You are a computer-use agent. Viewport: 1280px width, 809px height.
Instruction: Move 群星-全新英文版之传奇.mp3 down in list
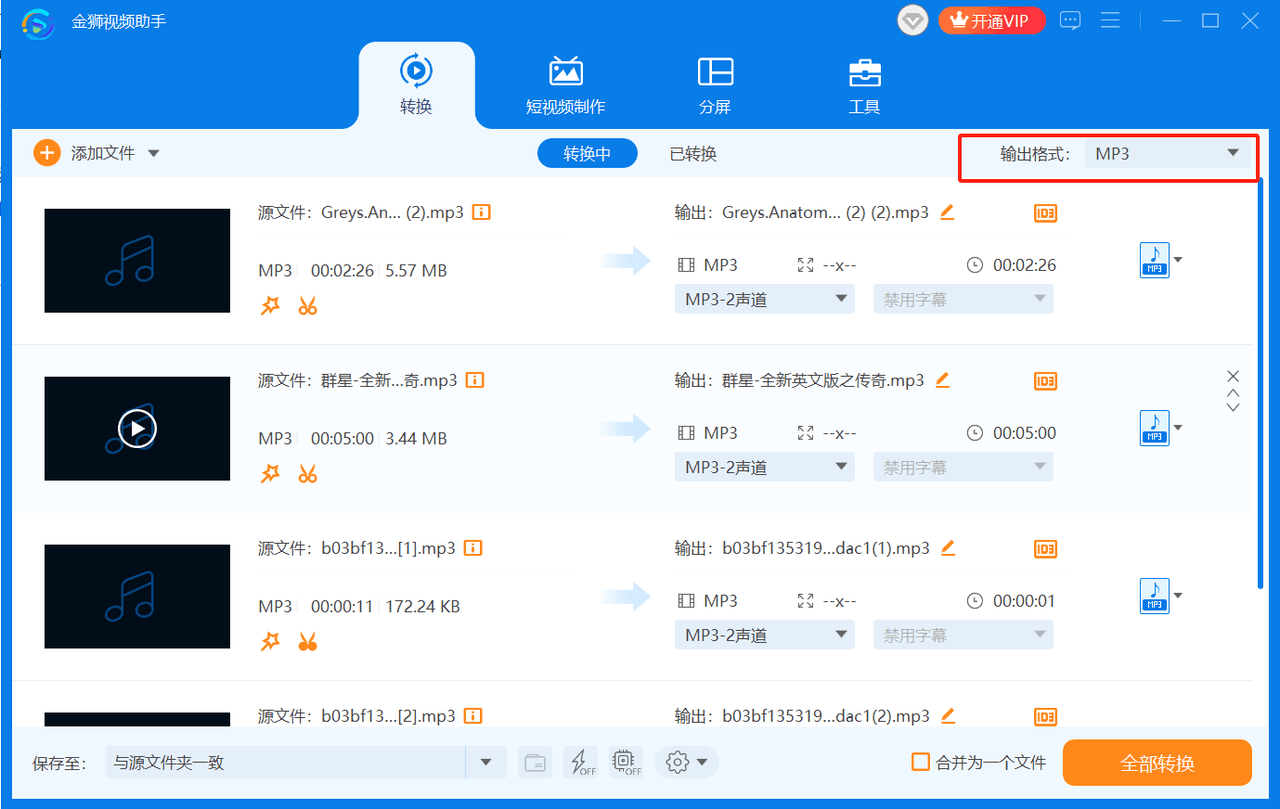coord(1233,407)
